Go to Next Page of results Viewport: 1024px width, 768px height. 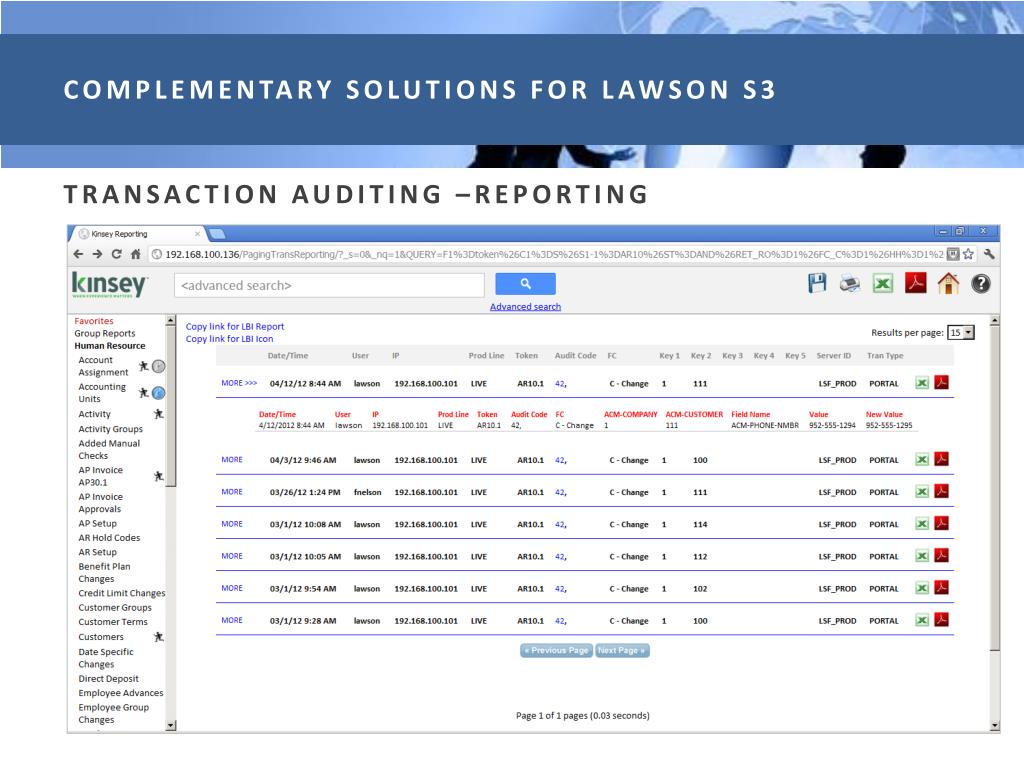(x=622, y=650)
